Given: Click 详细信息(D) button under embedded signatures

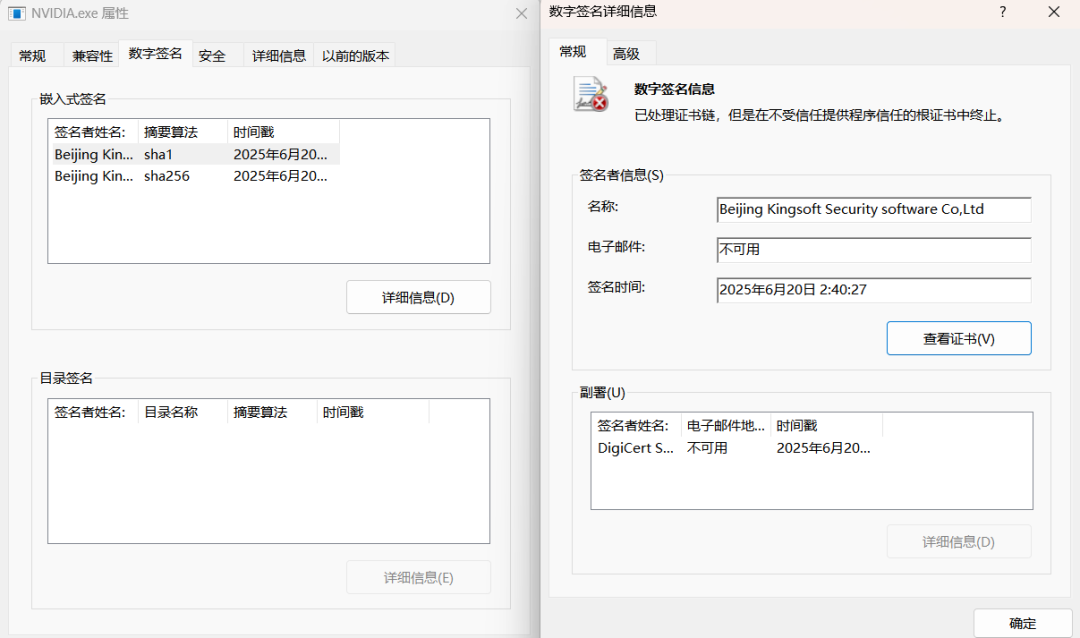Looking at the screenshot, I should tap(418, 298).
